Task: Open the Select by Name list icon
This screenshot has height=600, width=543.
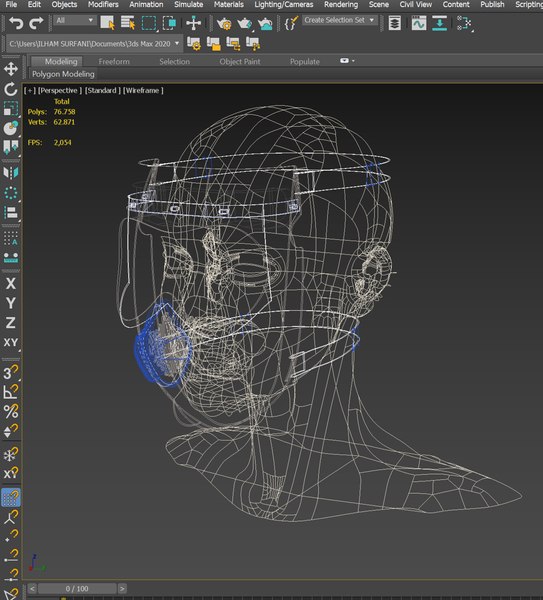Action: [128, 23]
